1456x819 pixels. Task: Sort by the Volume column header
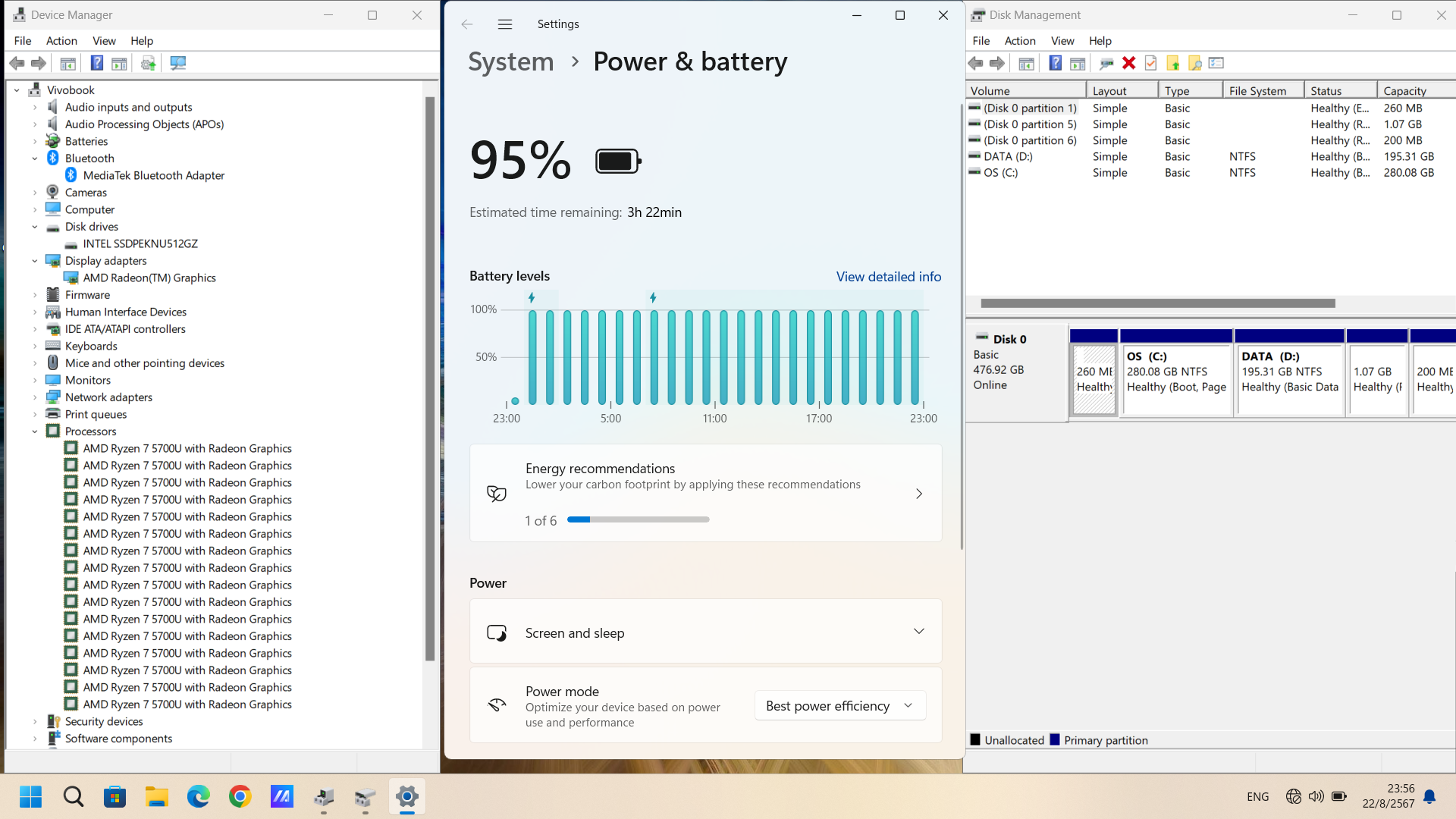pyautogui.click(x=1027, y=90)
